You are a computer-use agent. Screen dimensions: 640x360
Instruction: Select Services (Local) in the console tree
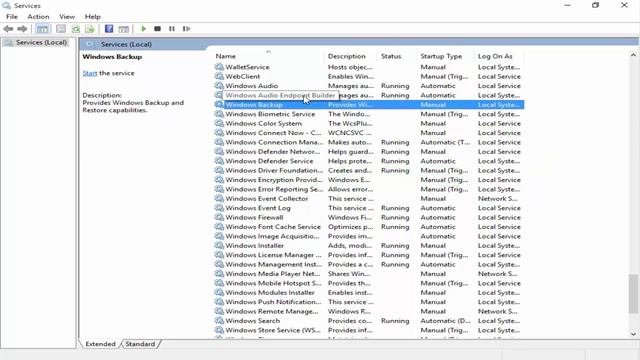click(x=41, y=42)
